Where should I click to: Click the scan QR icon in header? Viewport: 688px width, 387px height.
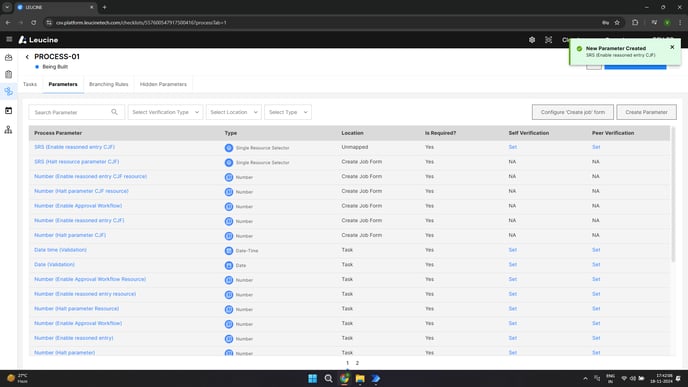pos(548,40)
